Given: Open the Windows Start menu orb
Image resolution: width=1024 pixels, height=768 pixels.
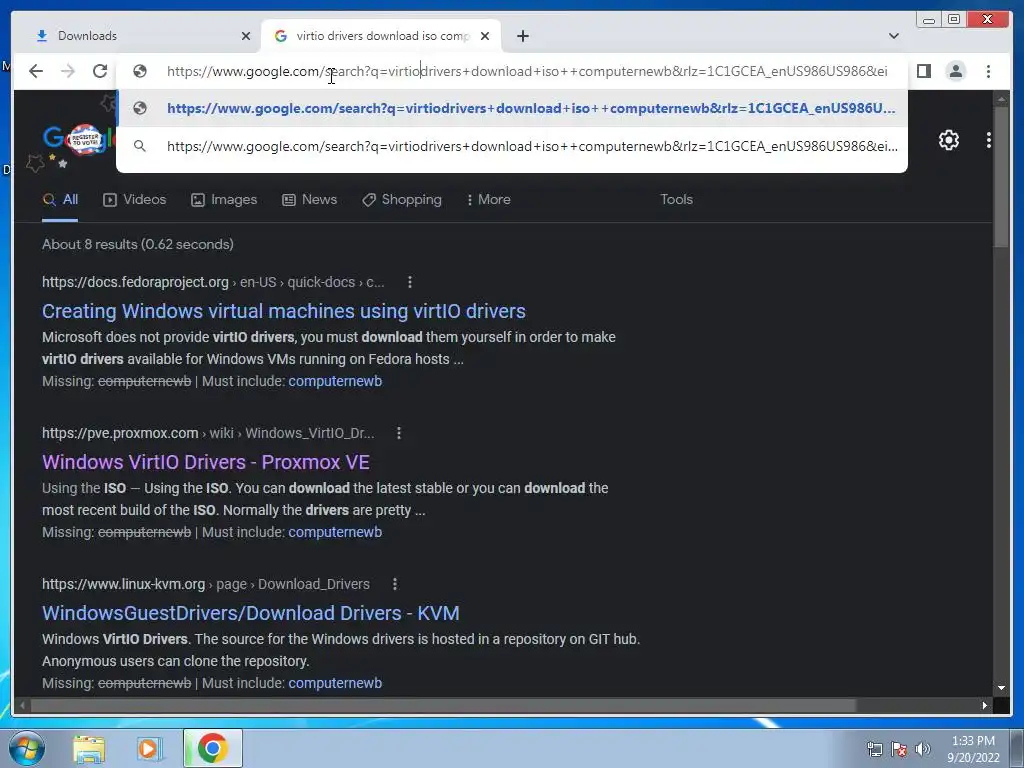Looking at the screenshot, I should pyautogui.click(x=27, y=748).
